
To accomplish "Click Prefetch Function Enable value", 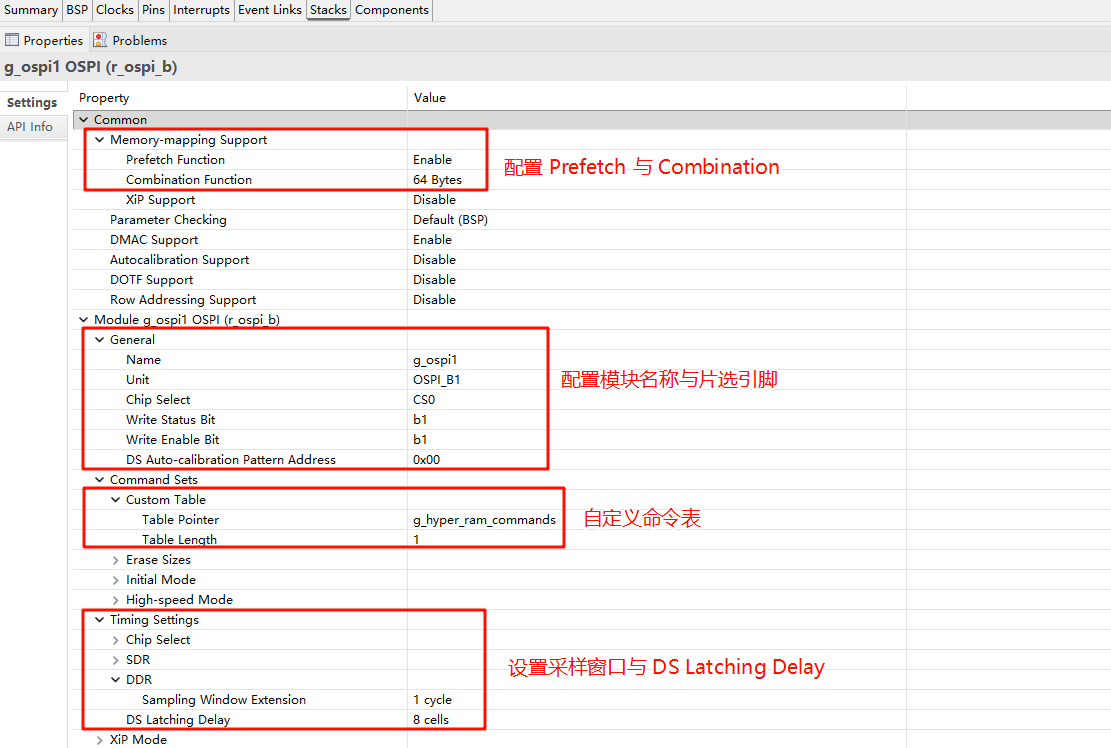I will point(432,160).
